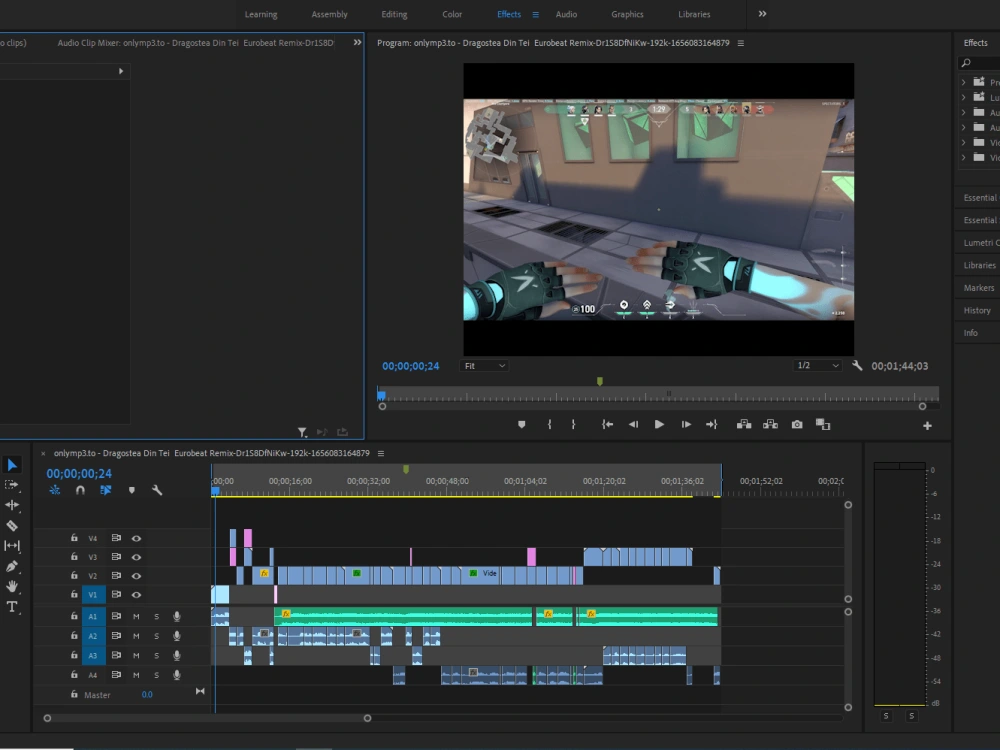1000x750 pixels.
Task: Click Go to In point
Action: (x=607, y=425)
